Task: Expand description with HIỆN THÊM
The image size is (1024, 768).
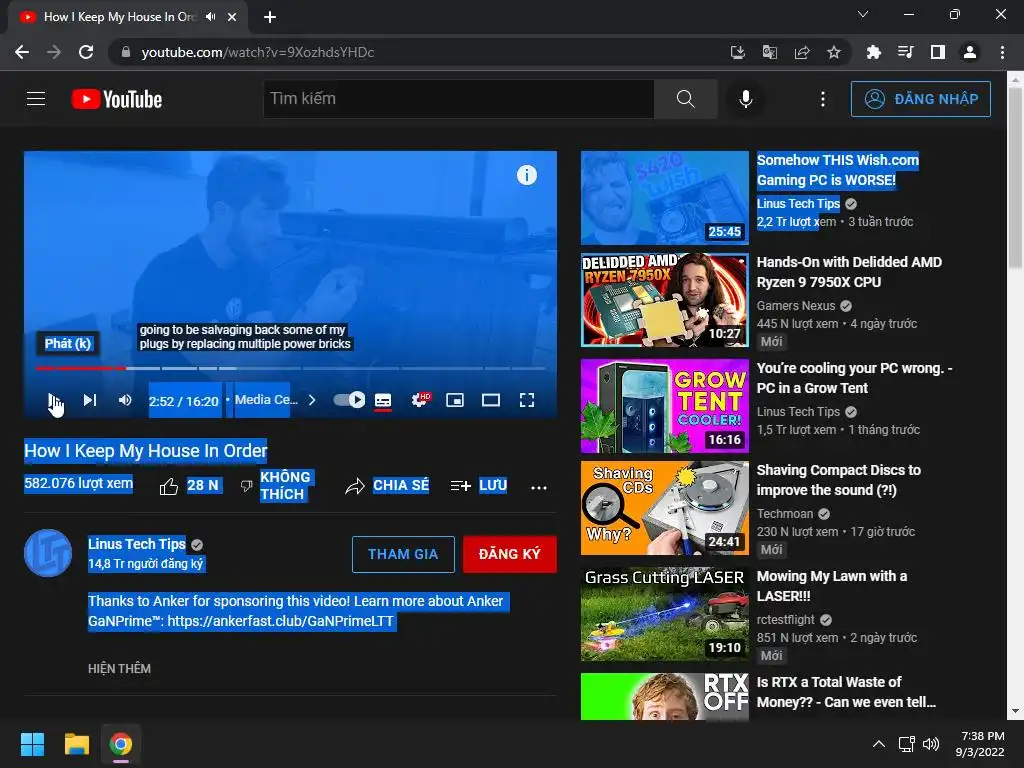Action: coord(120,669)
